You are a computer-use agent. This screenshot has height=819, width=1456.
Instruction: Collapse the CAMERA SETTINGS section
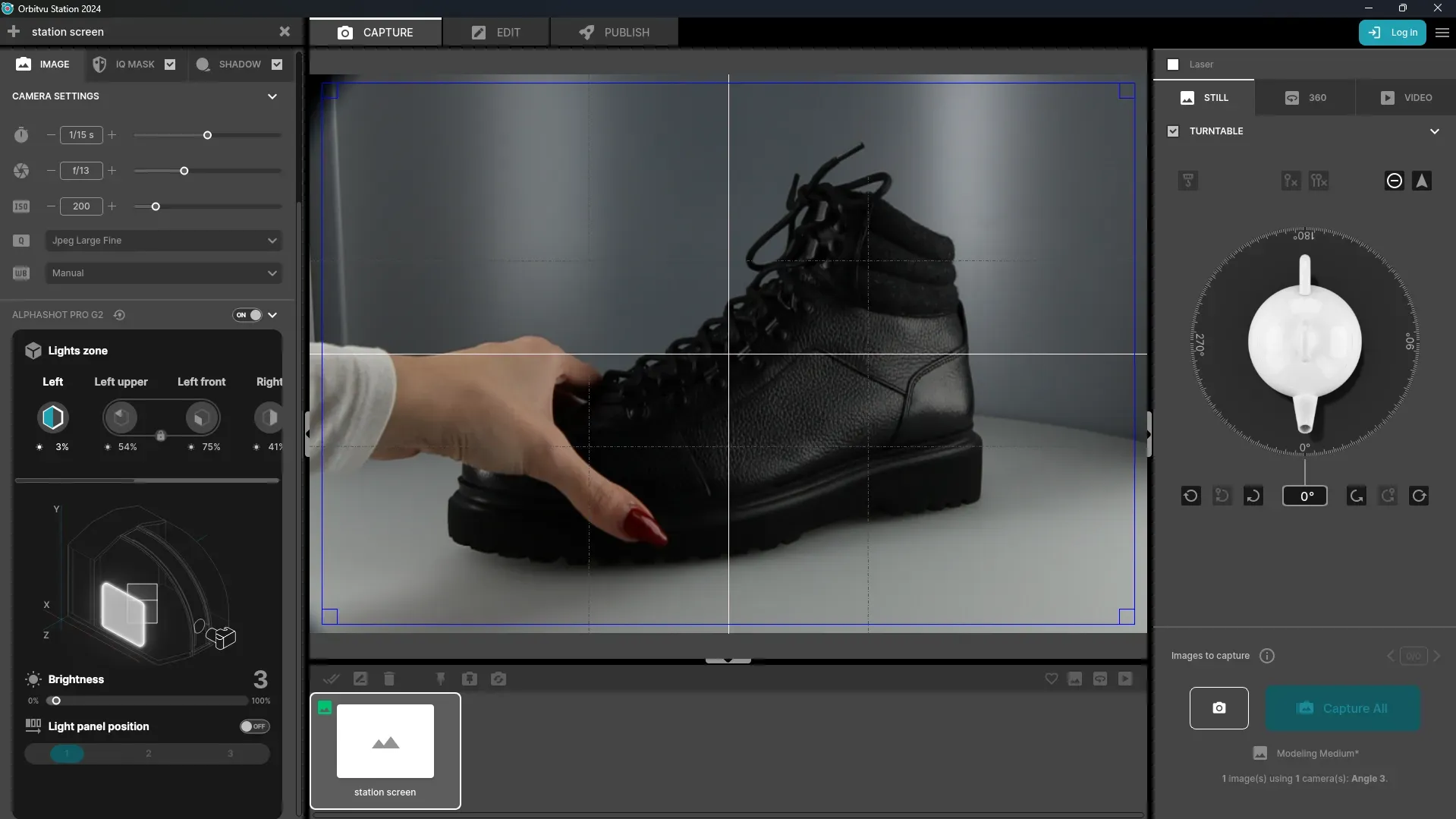pos(272,96)
